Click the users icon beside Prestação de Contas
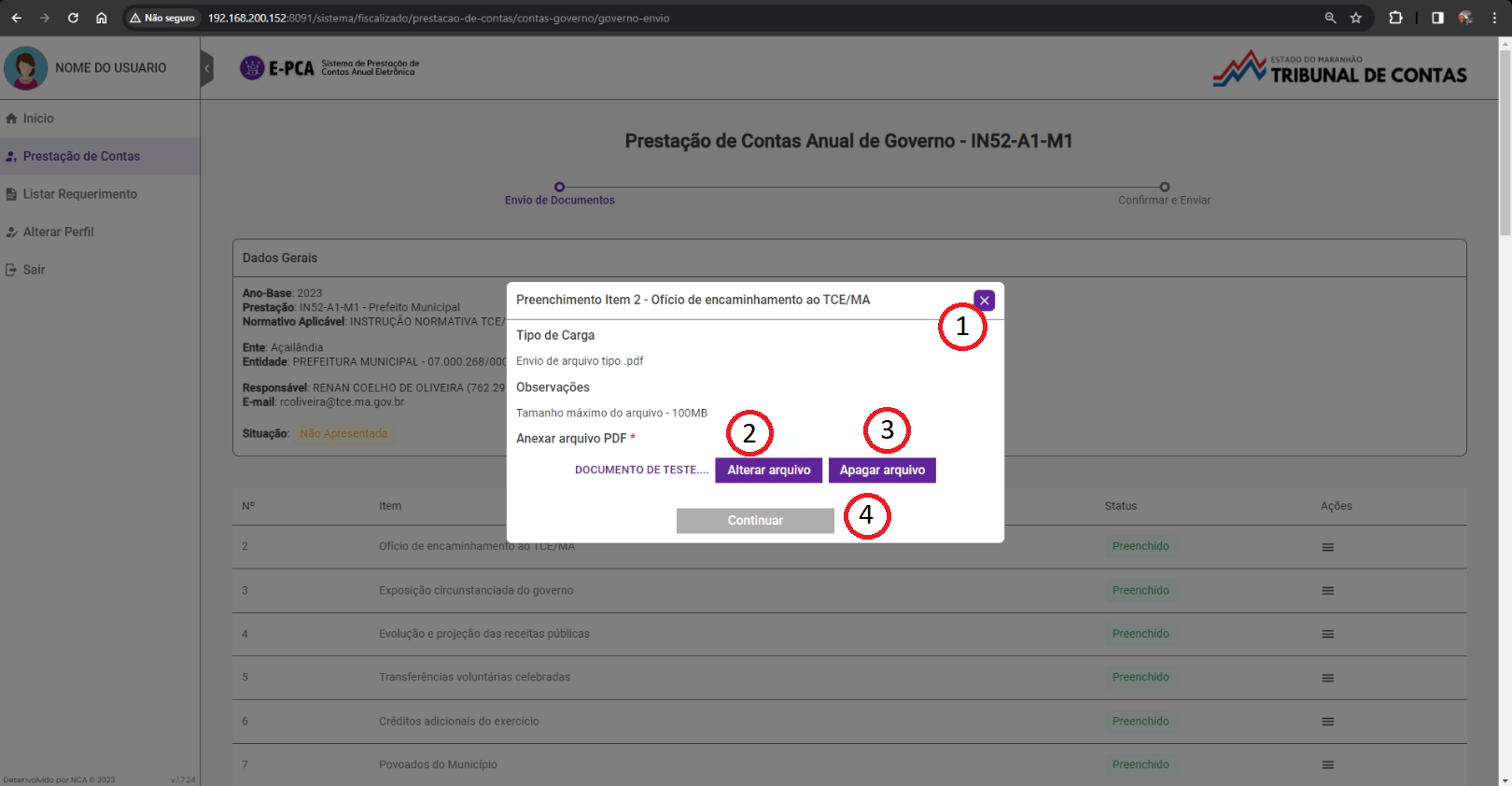Viewport: 1512px width, 786px height. (11, 156)
